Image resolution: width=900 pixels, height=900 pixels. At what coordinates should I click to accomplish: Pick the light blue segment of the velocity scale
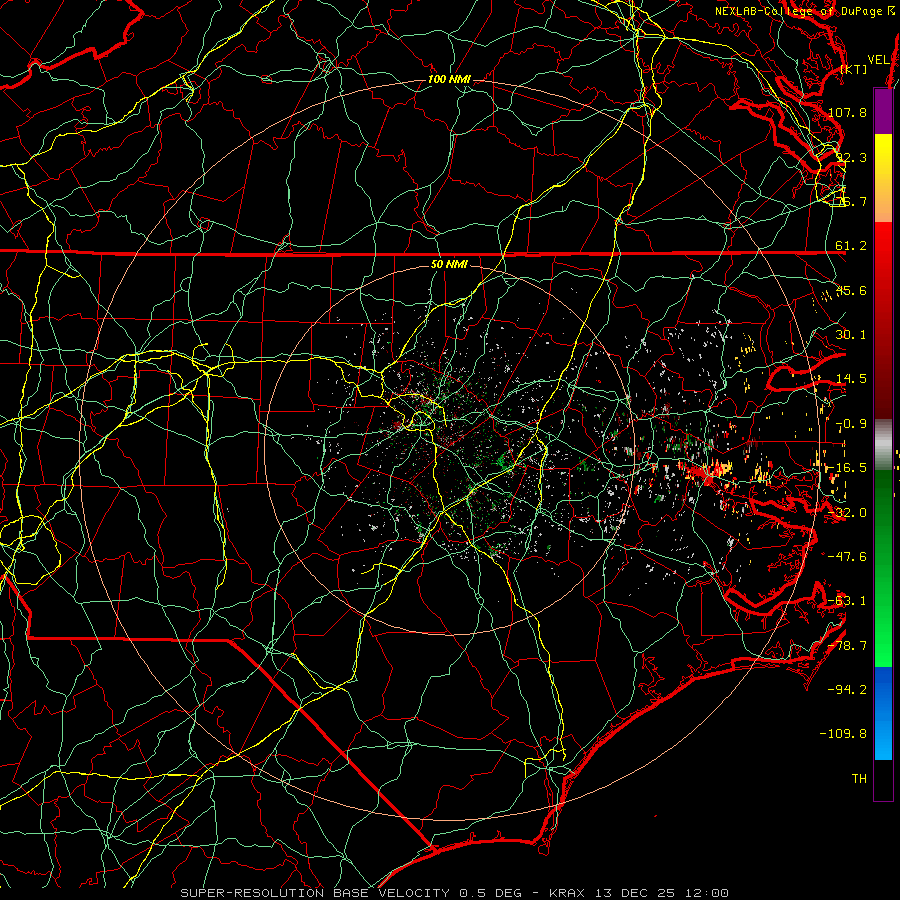click(883, 738)
